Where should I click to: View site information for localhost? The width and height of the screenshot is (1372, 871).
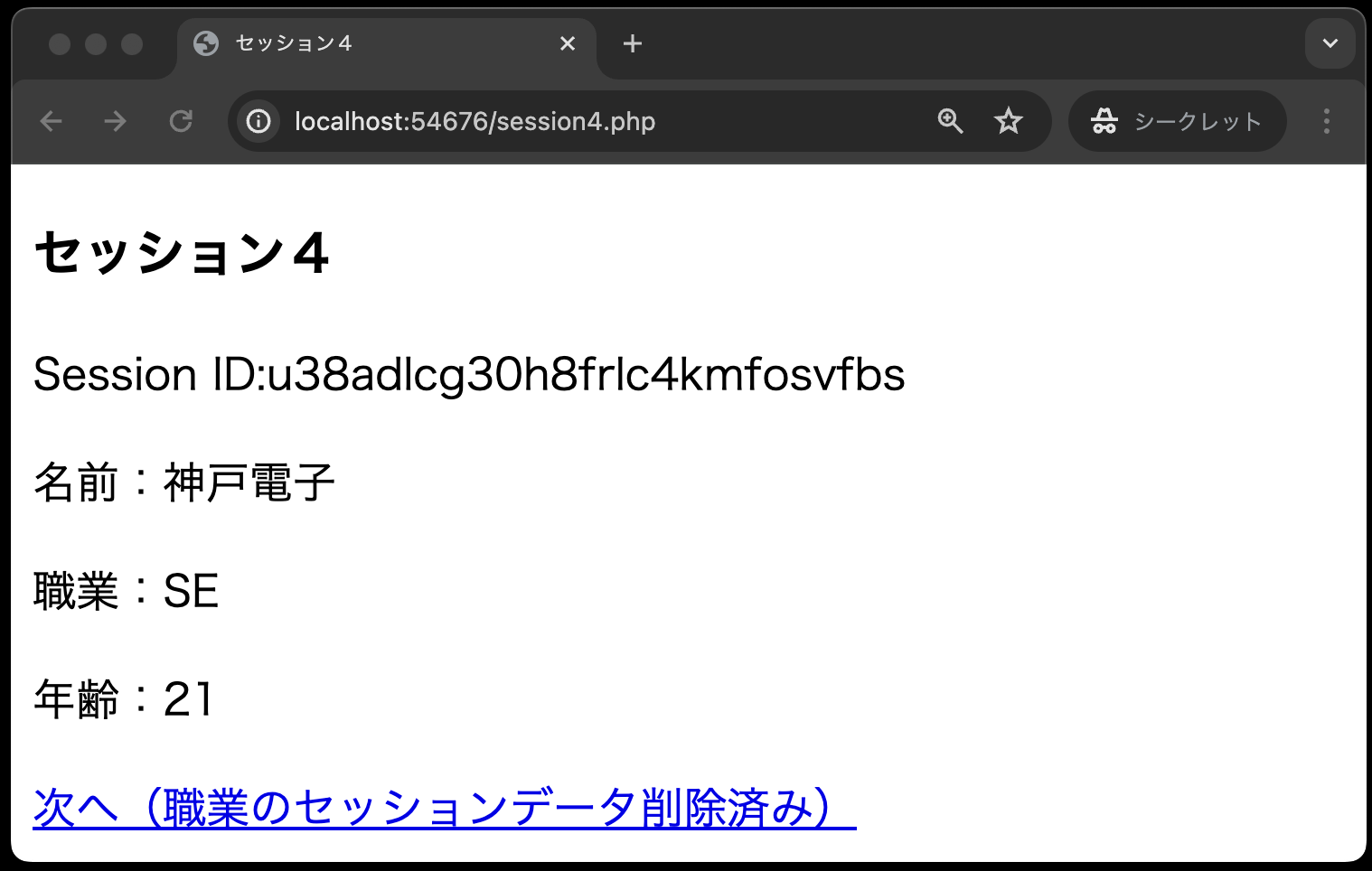(258, 121)
